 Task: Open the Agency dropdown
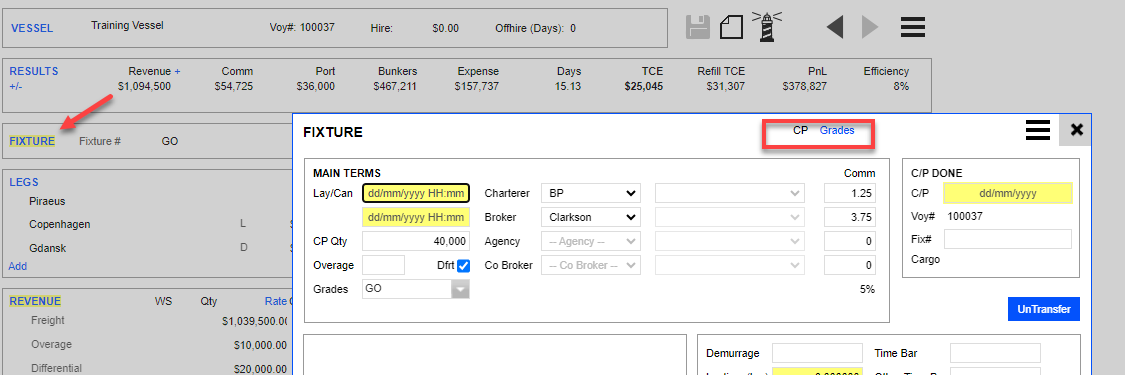tap(590, 242)
